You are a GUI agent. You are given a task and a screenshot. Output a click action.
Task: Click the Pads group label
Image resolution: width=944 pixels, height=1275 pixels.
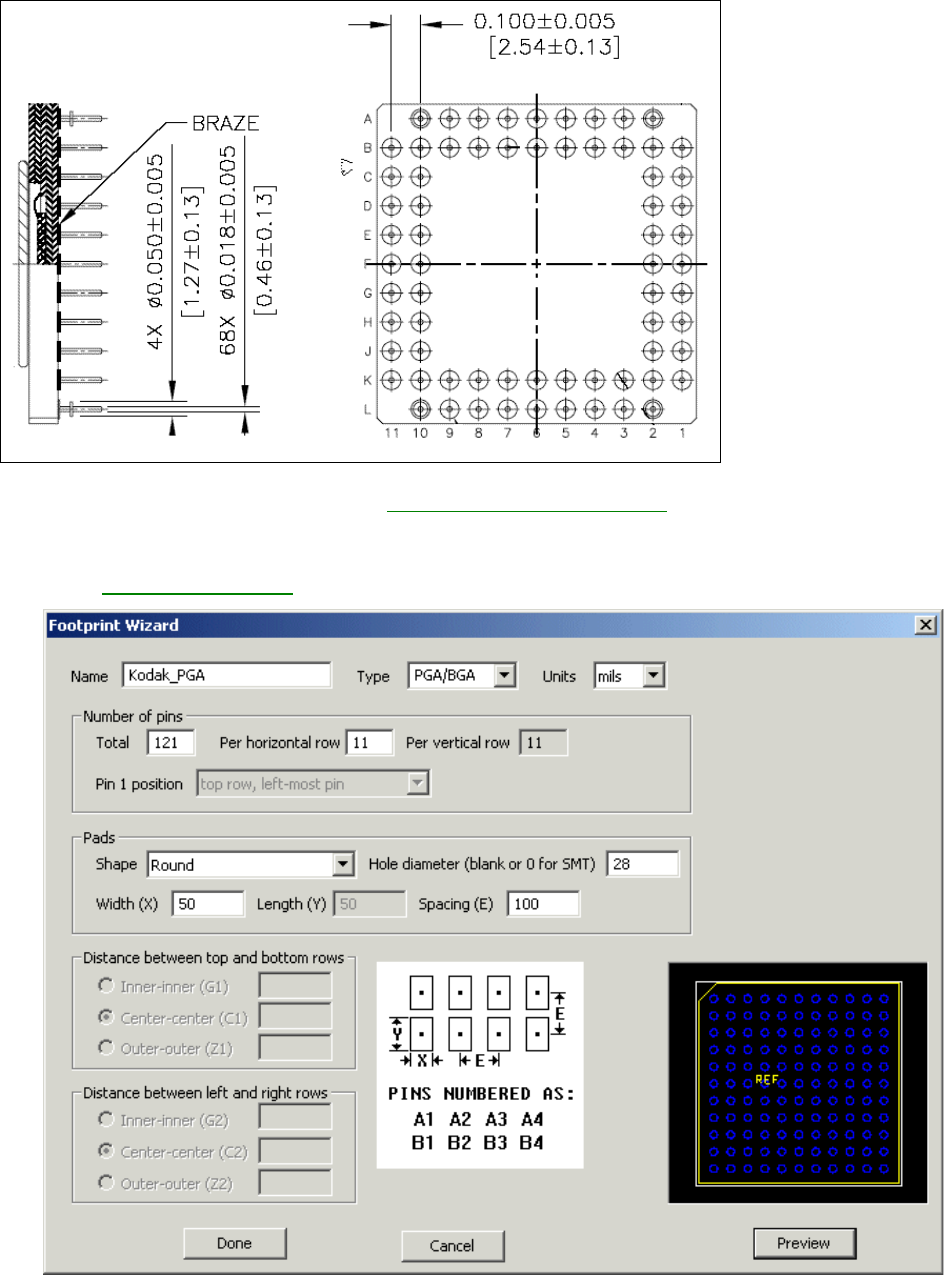[x=98, y=836]
